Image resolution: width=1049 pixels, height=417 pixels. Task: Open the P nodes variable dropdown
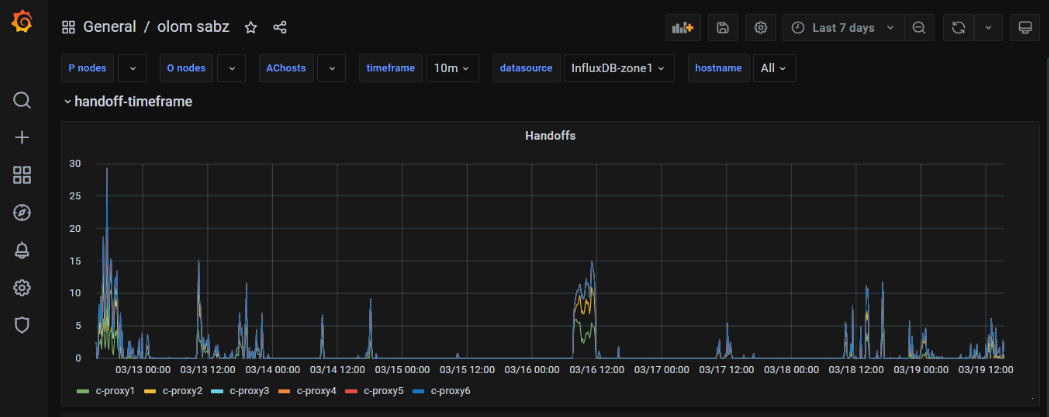(x=132, y=68)
